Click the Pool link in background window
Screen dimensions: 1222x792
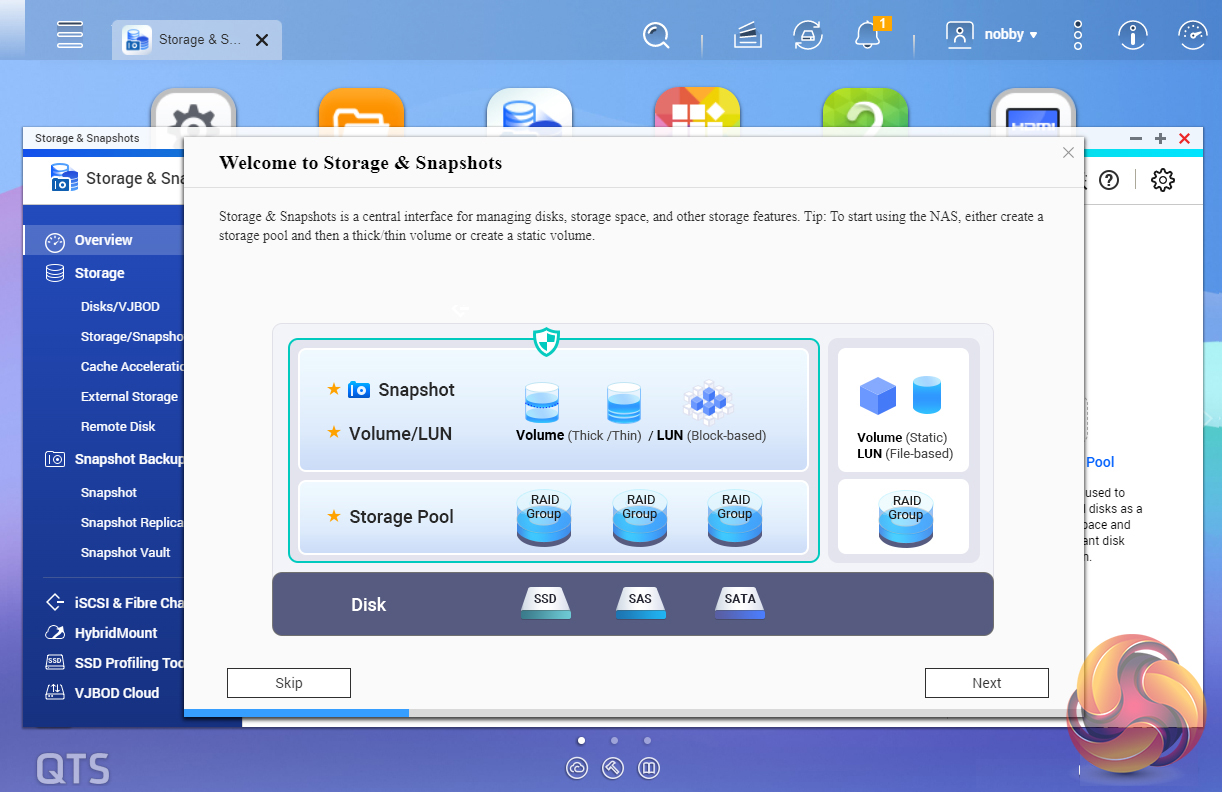[x=1100, y=462]
